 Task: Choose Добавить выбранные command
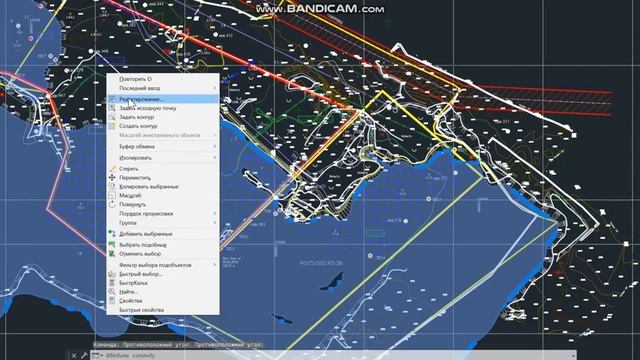pyautogui.click(x=163, y=234)
